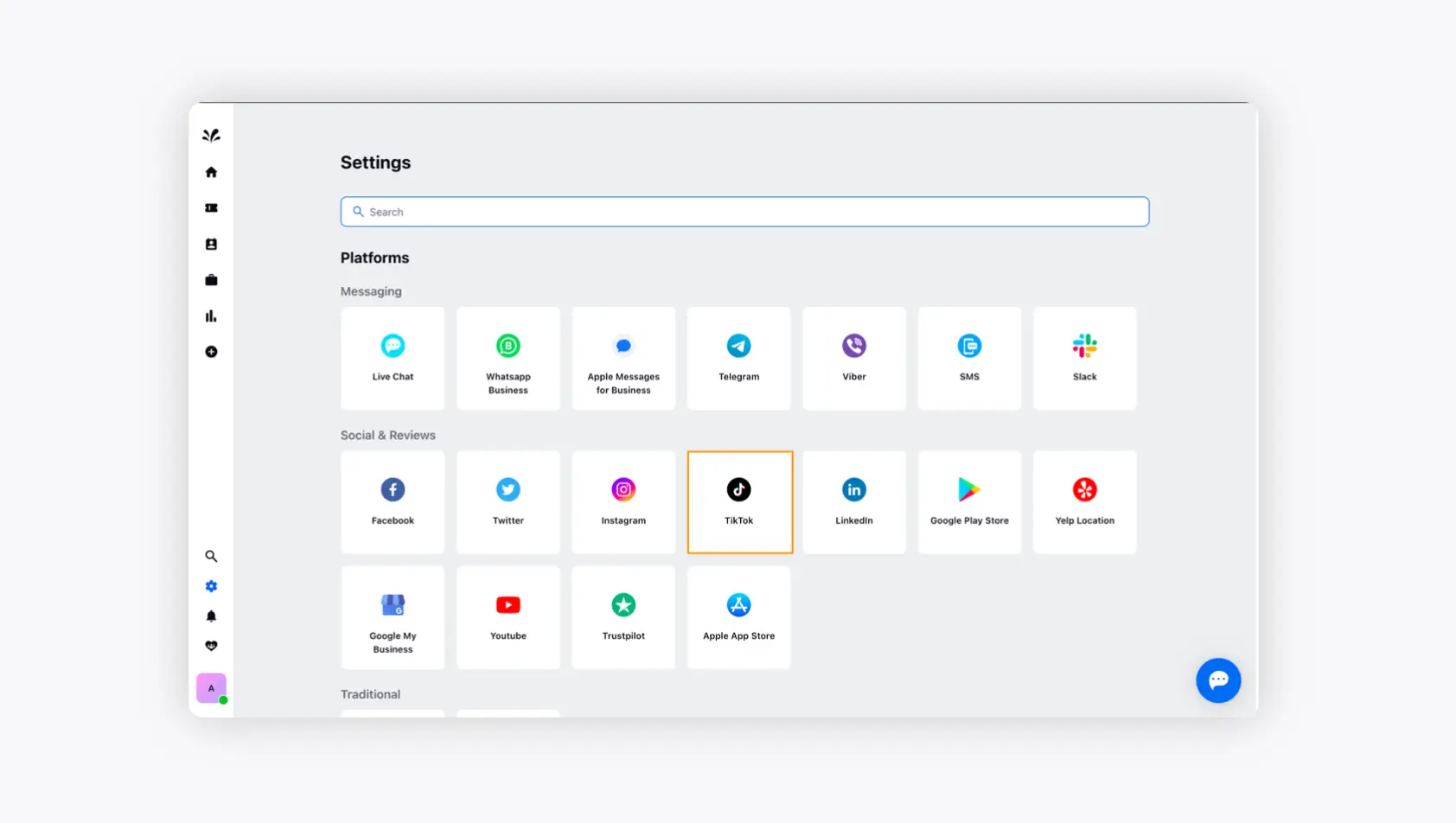Click the Settings search field
Screen dimensions: 1456x823
pos(744,212)
